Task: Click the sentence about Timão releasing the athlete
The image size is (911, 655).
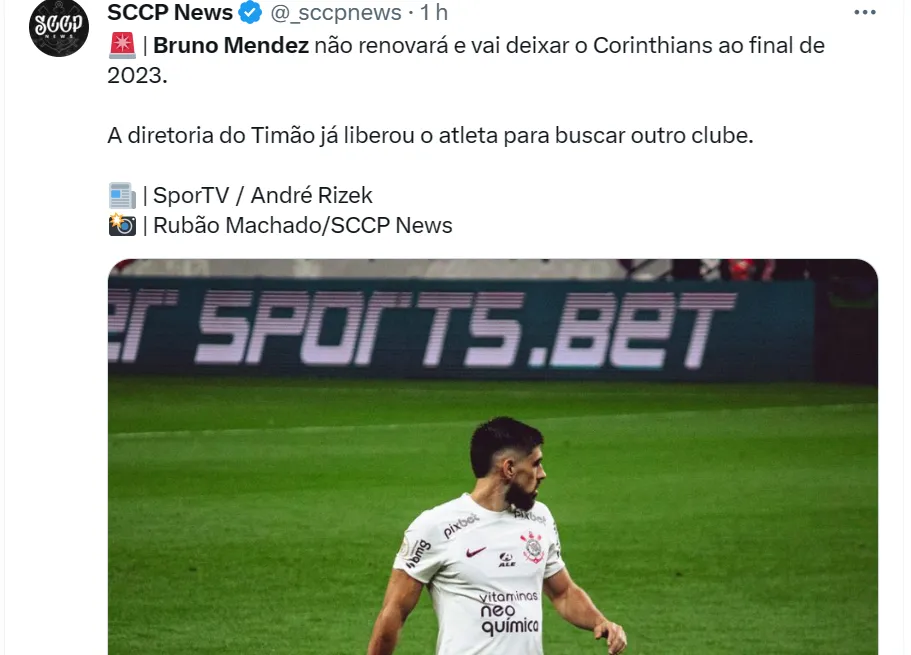Action: point(431,135)
